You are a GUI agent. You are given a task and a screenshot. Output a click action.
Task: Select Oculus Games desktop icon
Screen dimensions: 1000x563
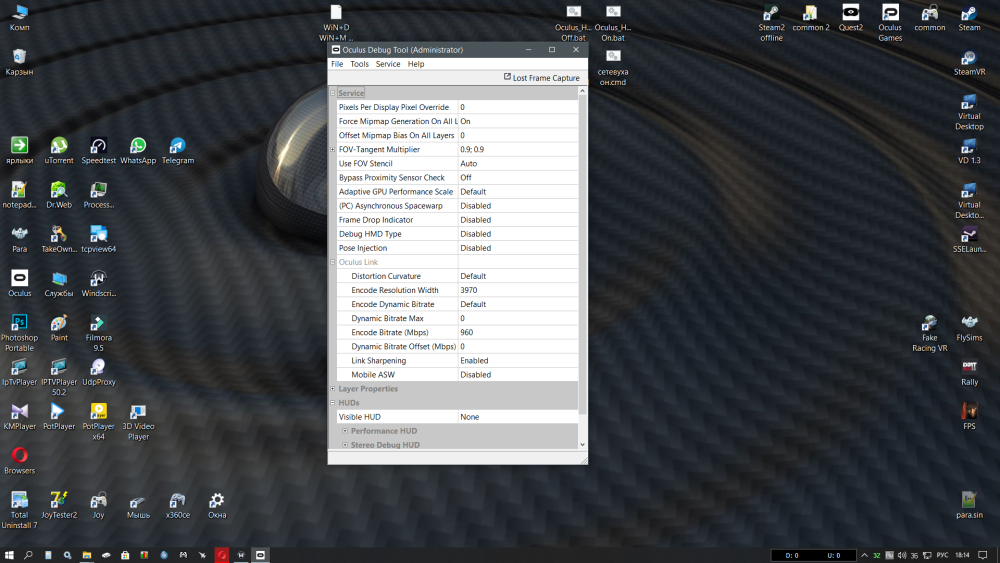[x=890, y=23]
